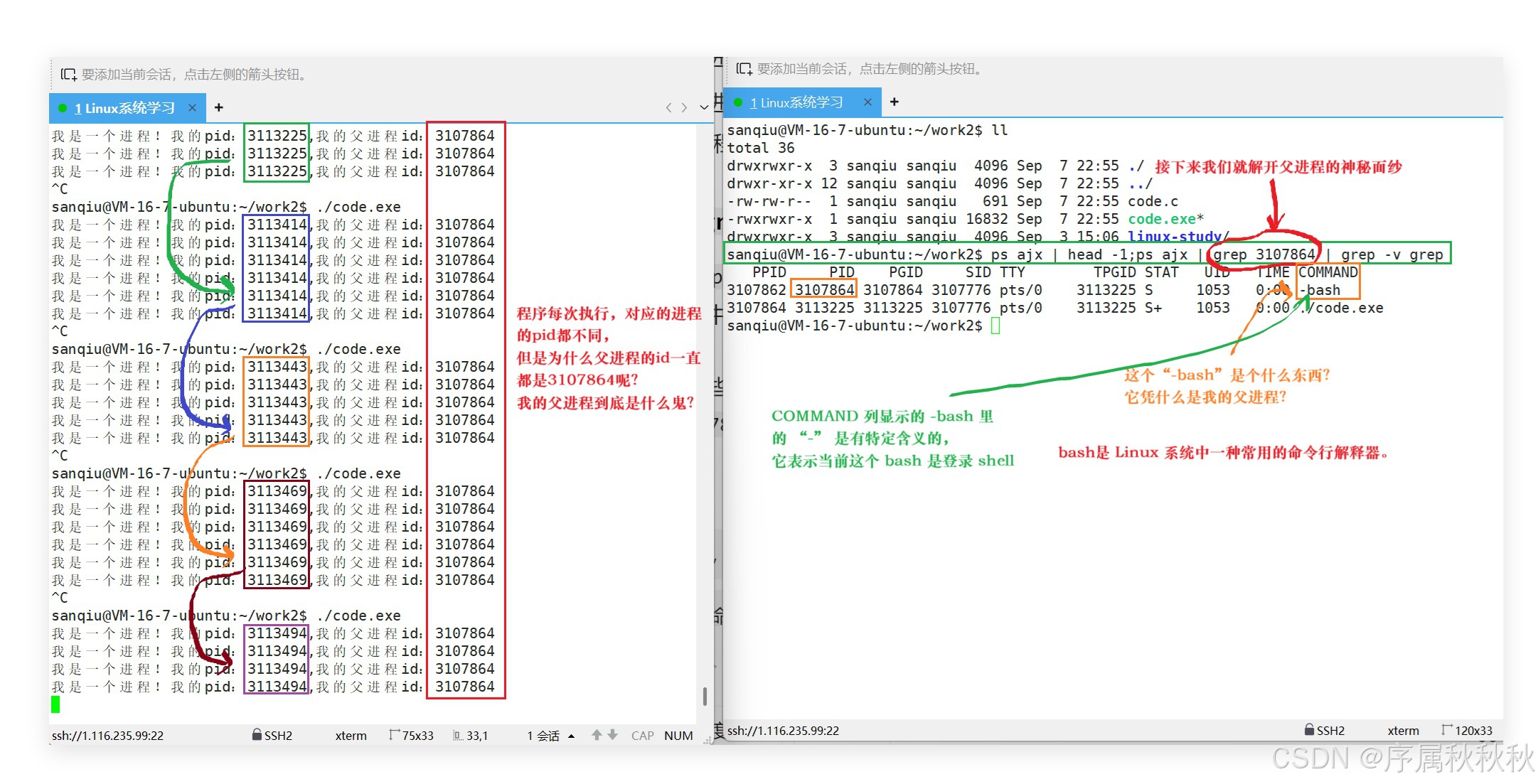Click the SSH2 lock icon in right status bar
This screenshot has width=1538, height=784.
pos(1309,730)
